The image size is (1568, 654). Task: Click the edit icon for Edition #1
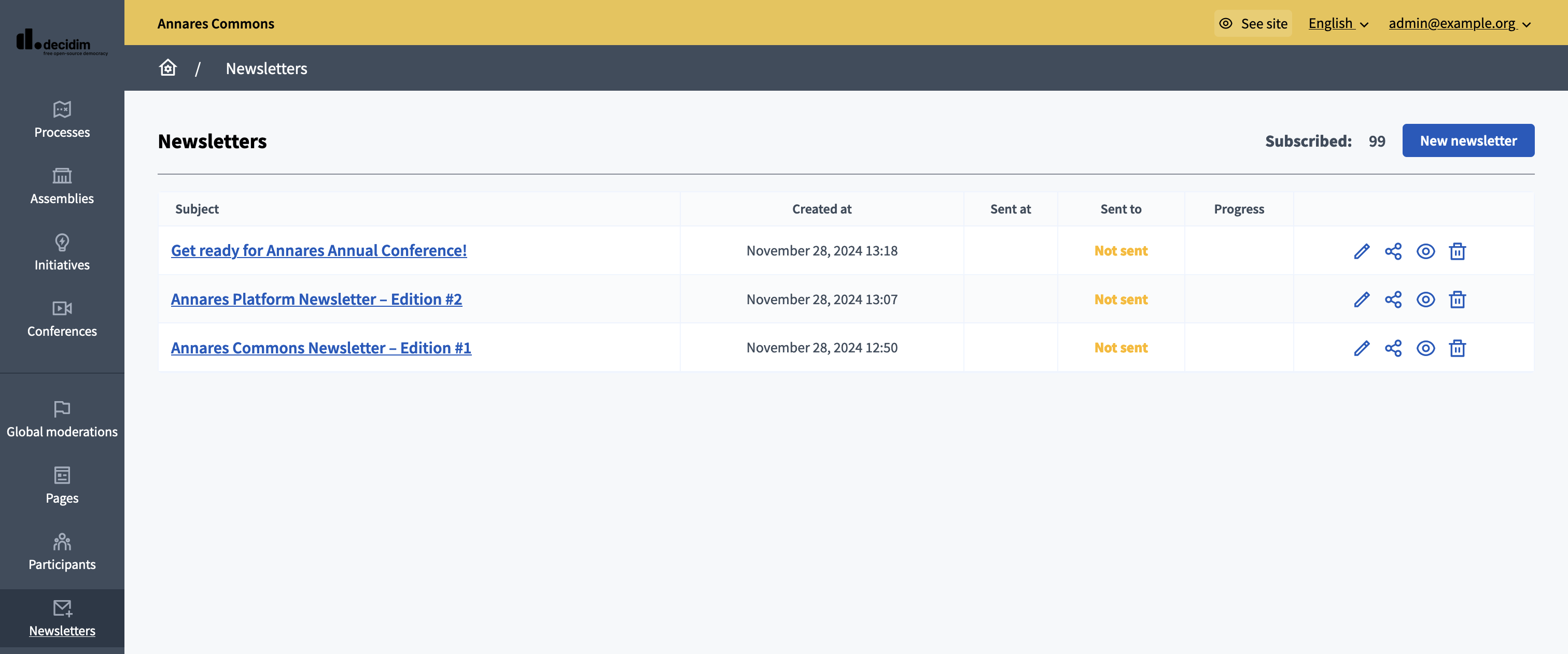(1361, 347)
